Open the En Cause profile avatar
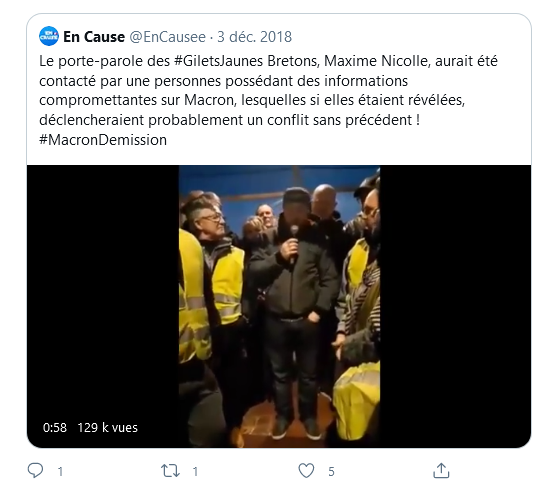Viewport: 548px width, 492px height. tap(49, 36)
